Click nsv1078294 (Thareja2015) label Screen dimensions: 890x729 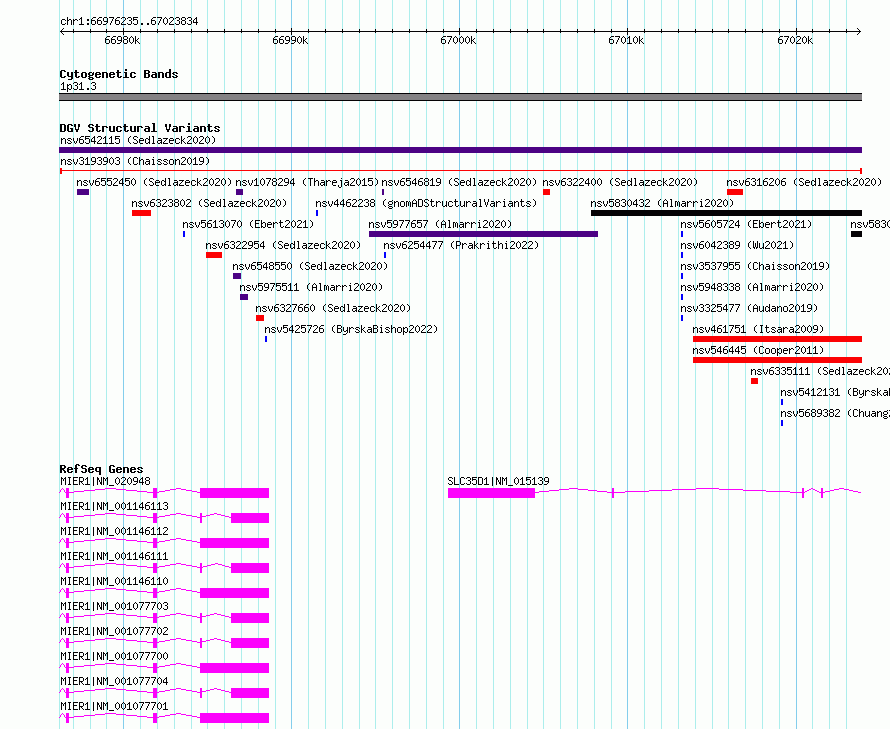(307, 182)
